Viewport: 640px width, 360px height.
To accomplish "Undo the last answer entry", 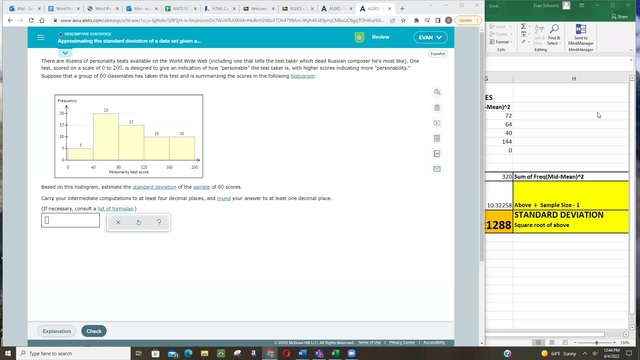I will coord(138,222).
